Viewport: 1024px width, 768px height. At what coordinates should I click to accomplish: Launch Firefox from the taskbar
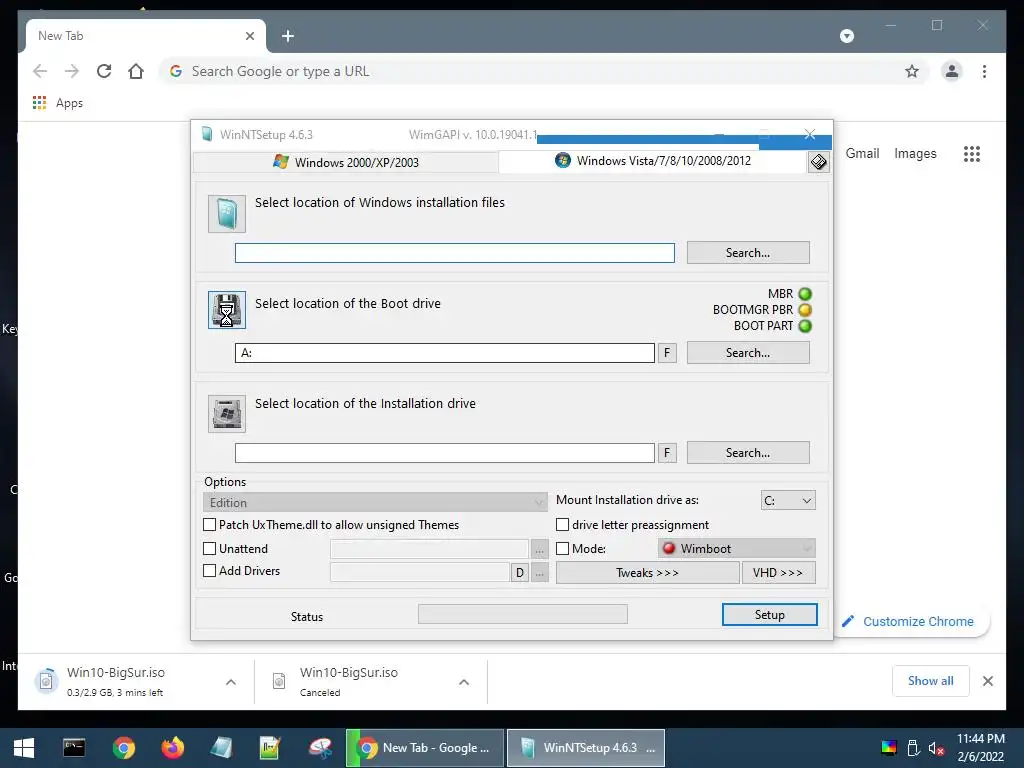(x=172, y=748)
